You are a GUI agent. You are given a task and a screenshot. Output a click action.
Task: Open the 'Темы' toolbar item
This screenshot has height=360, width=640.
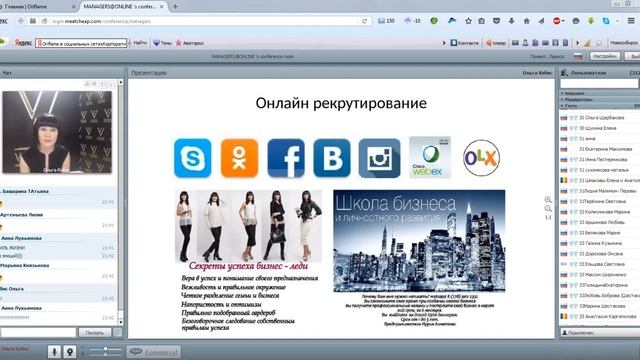(162, 42)
